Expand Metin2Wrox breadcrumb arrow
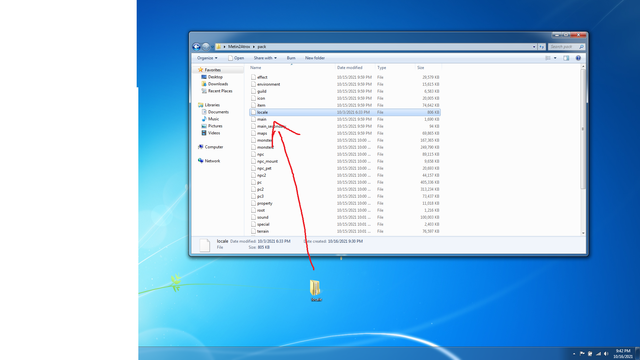 253,47
